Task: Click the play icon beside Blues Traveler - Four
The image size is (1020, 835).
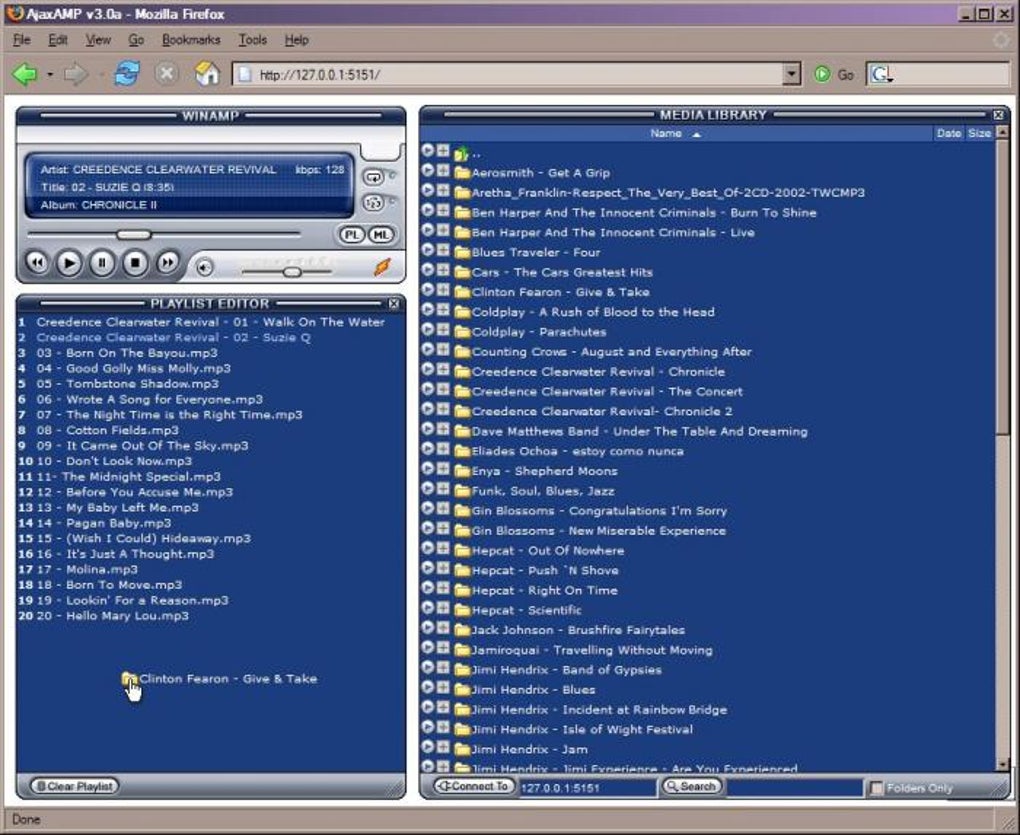Action: tap(427, 250)
